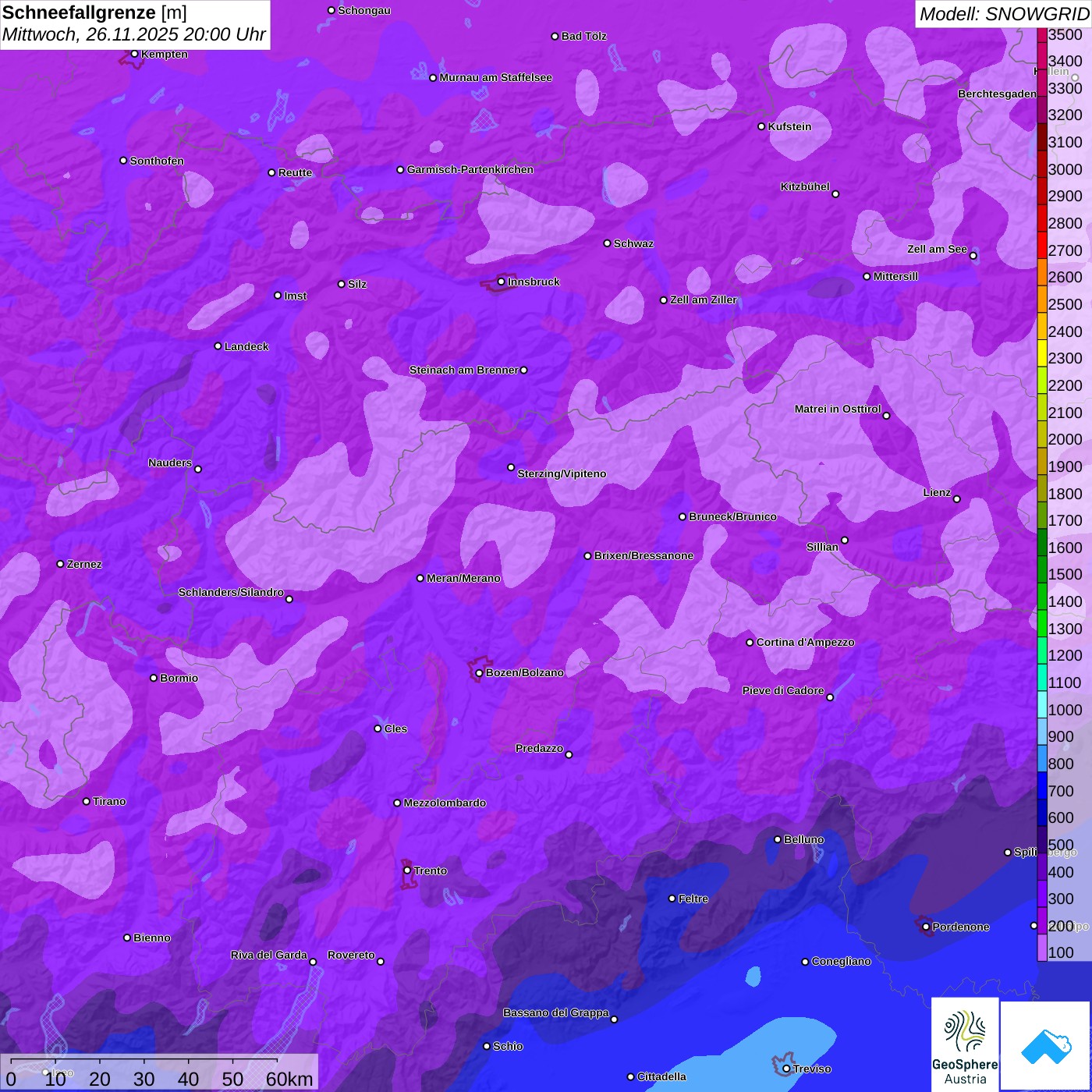Click the 'Mittersill' label
1092x1092 pixels.
895,276
